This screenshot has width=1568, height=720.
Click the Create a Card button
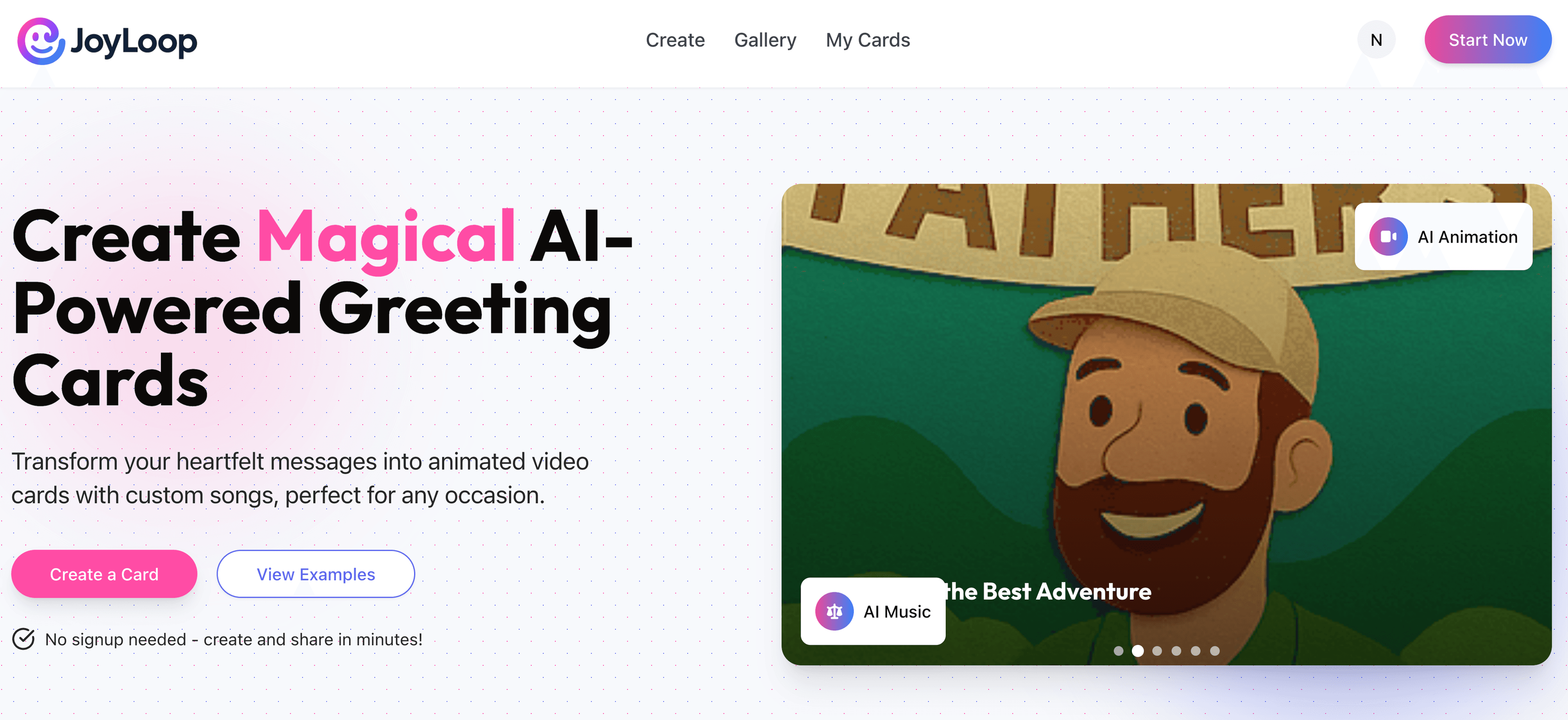click(x=104, y=574)
